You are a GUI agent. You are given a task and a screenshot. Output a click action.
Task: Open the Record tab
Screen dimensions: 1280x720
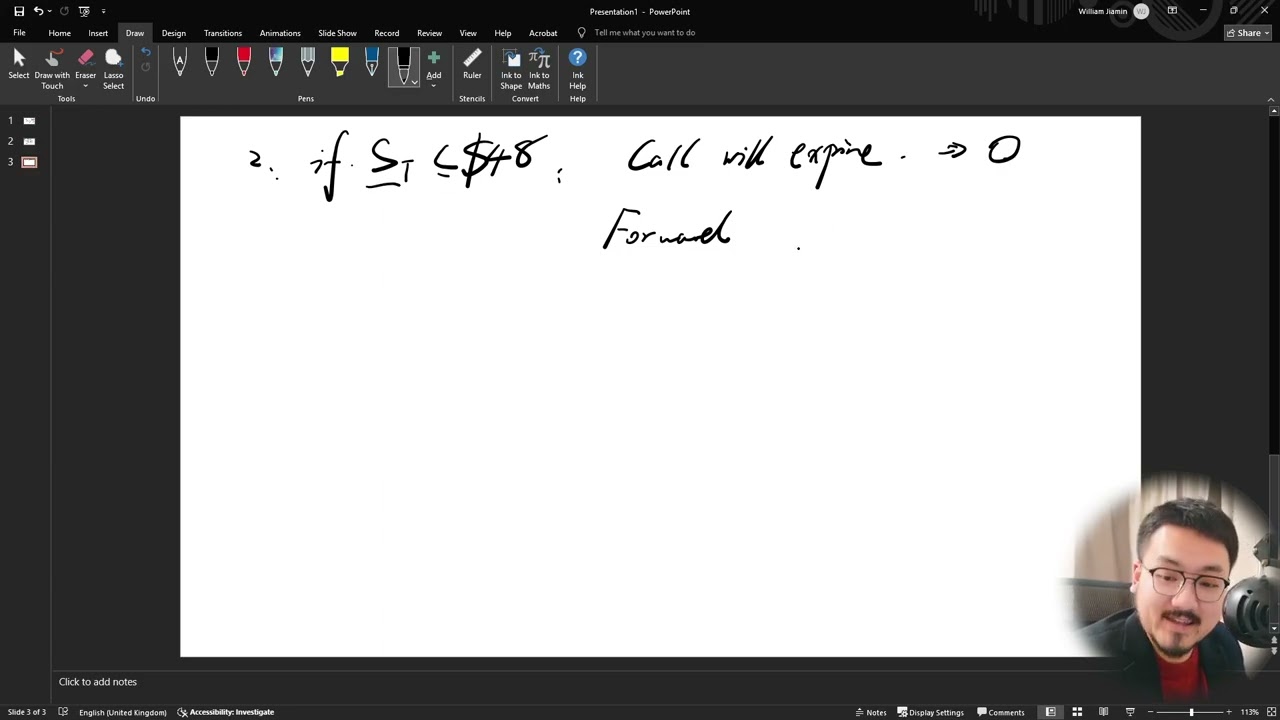click(x=386, y=33)
